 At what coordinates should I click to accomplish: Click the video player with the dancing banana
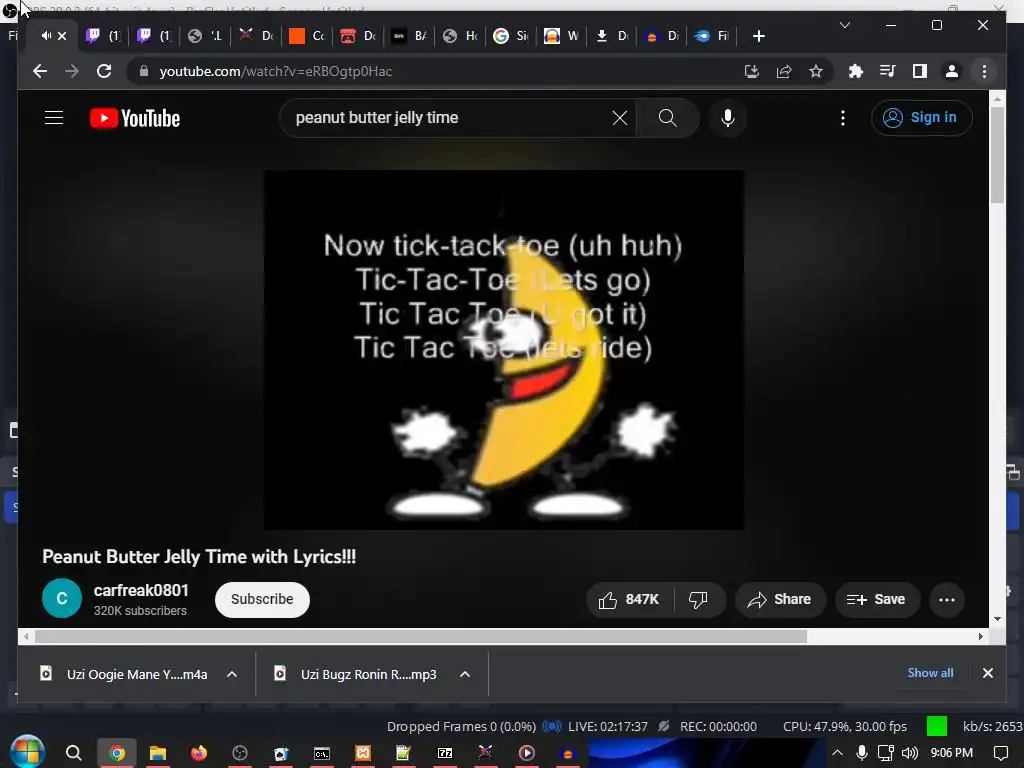pyautogui.click(x=503, y=349)
